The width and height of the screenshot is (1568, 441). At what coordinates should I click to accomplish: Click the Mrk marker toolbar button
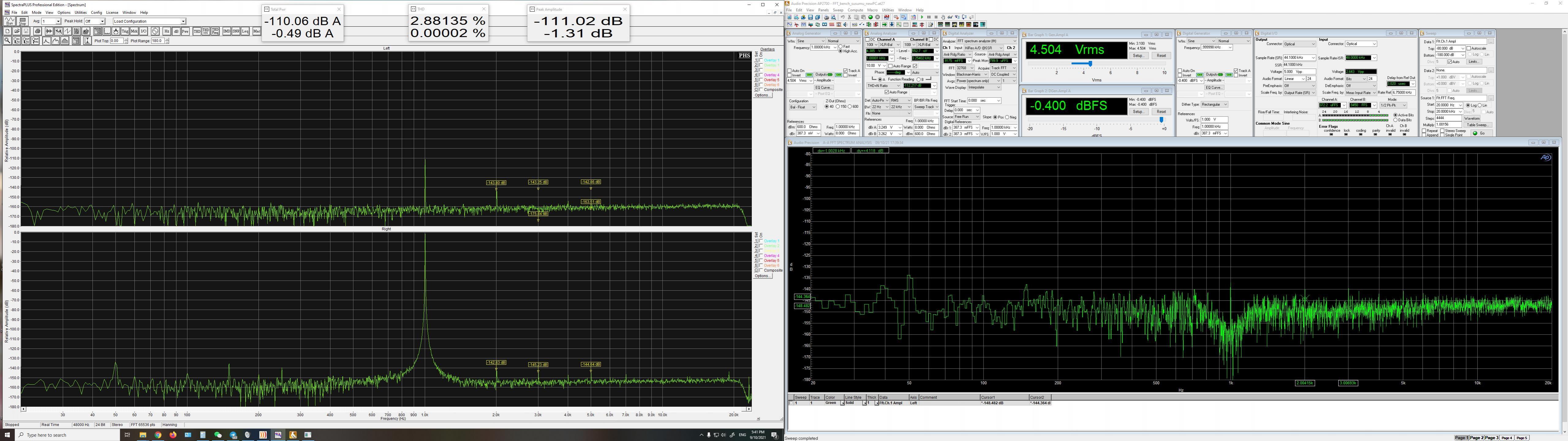click(x=134, y=31)
